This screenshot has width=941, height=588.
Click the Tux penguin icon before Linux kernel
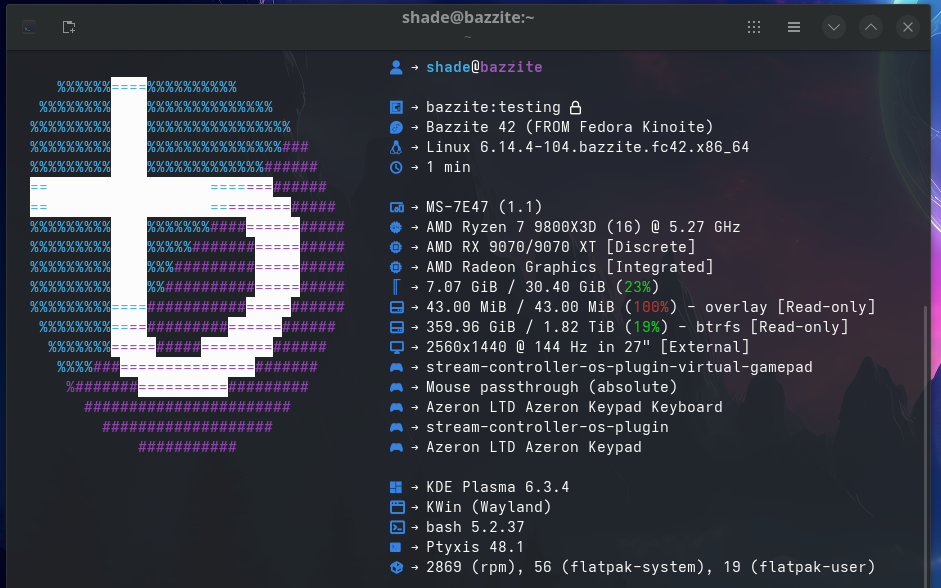pyautogui.click(x=396, y=147)
